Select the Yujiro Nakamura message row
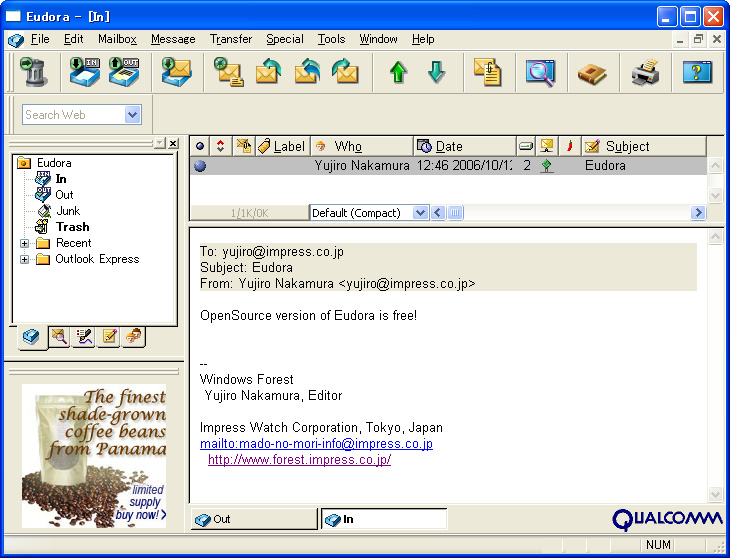The image size is (730, 558). point(448,166)
